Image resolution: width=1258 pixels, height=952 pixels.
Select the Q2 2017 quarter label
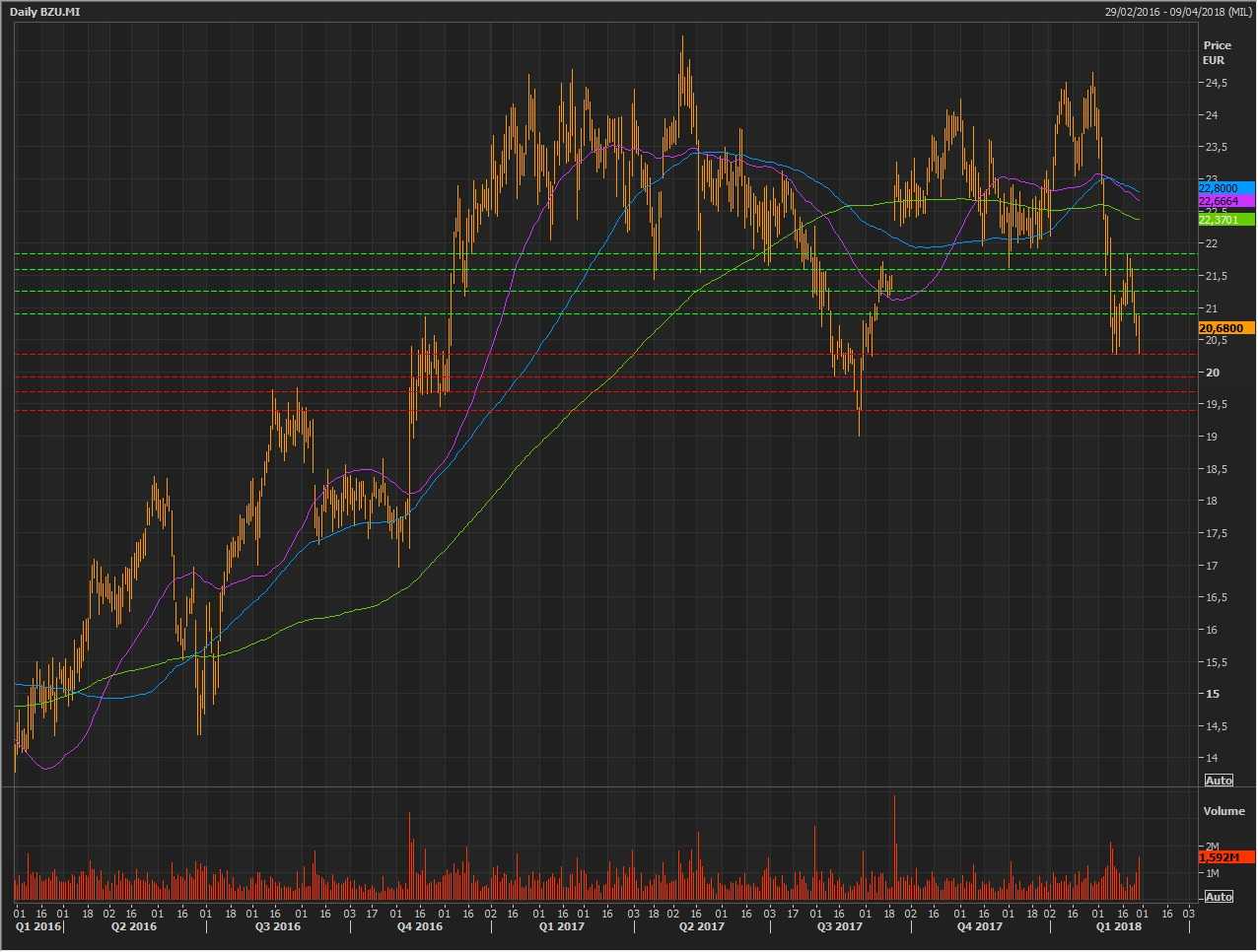click(x=702, y=926)
